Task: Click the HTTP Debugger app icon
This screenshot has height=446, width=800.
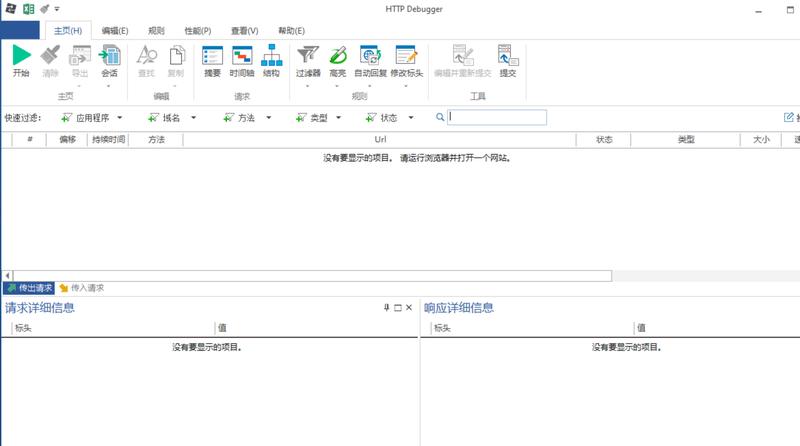Action: pos(10,9)
